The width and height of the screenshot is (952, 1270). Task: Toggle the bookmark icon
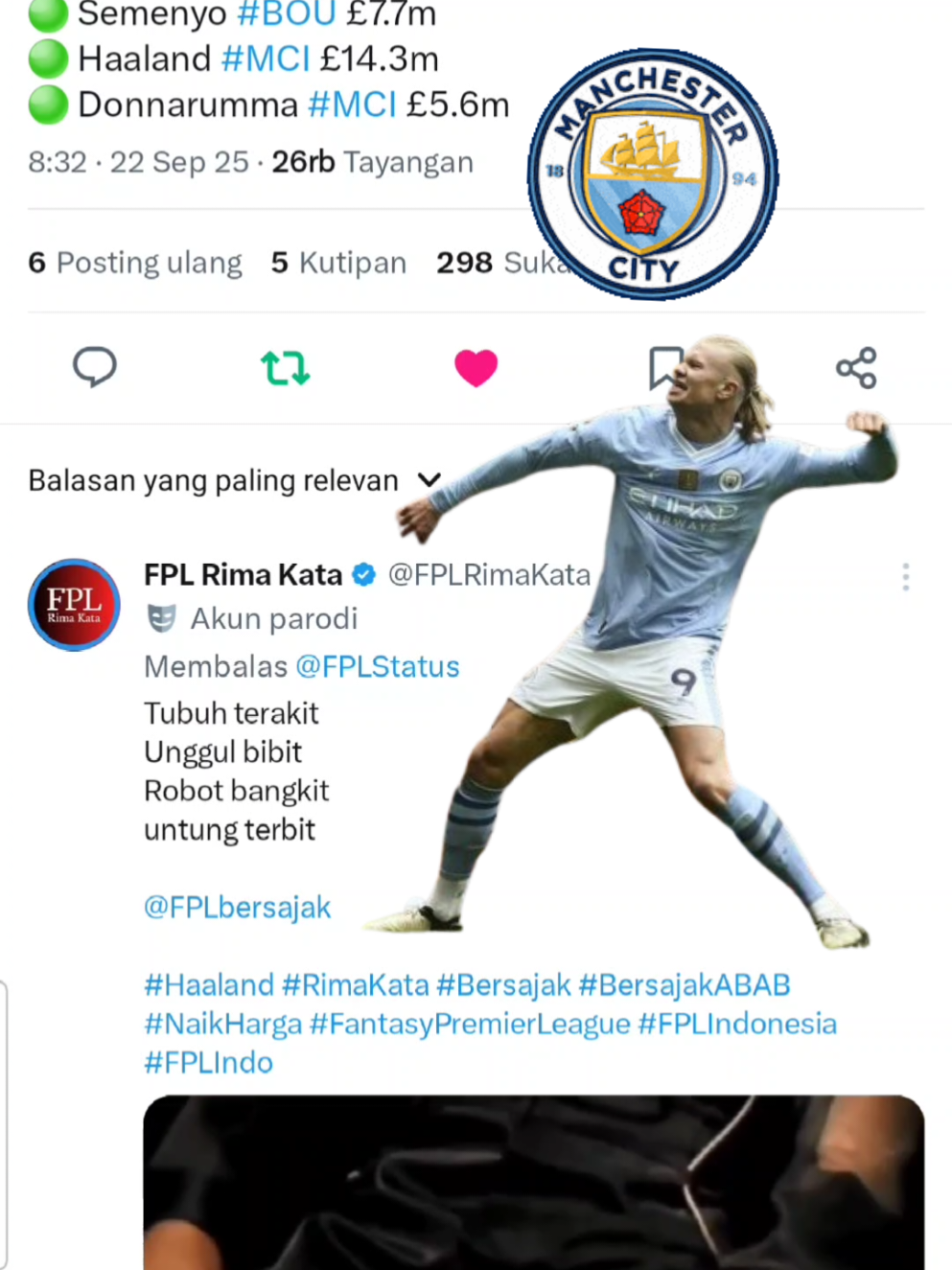click(665, 368)
